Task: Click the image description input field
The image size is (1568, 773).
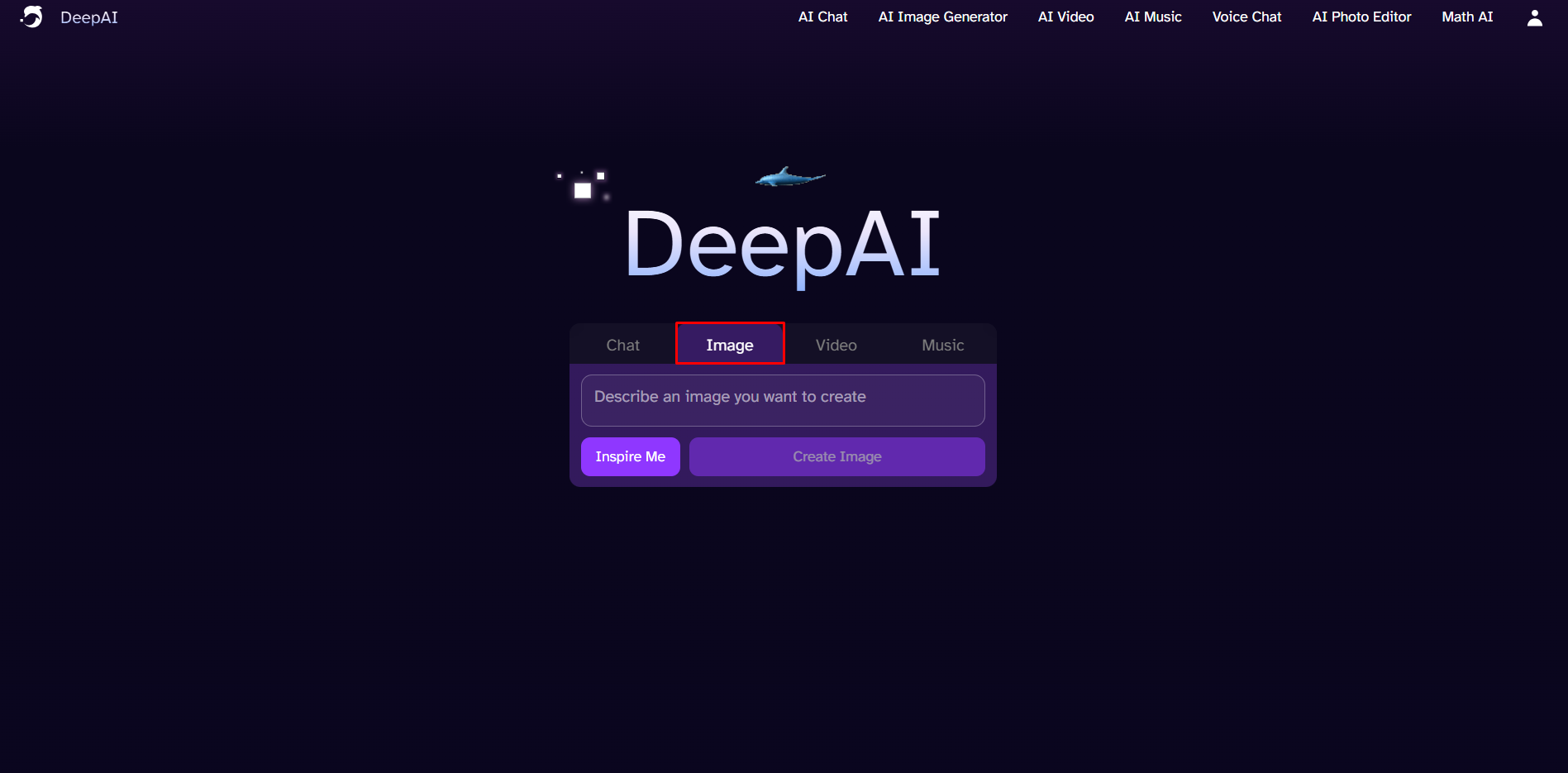Action: click(x=782, y=399)
